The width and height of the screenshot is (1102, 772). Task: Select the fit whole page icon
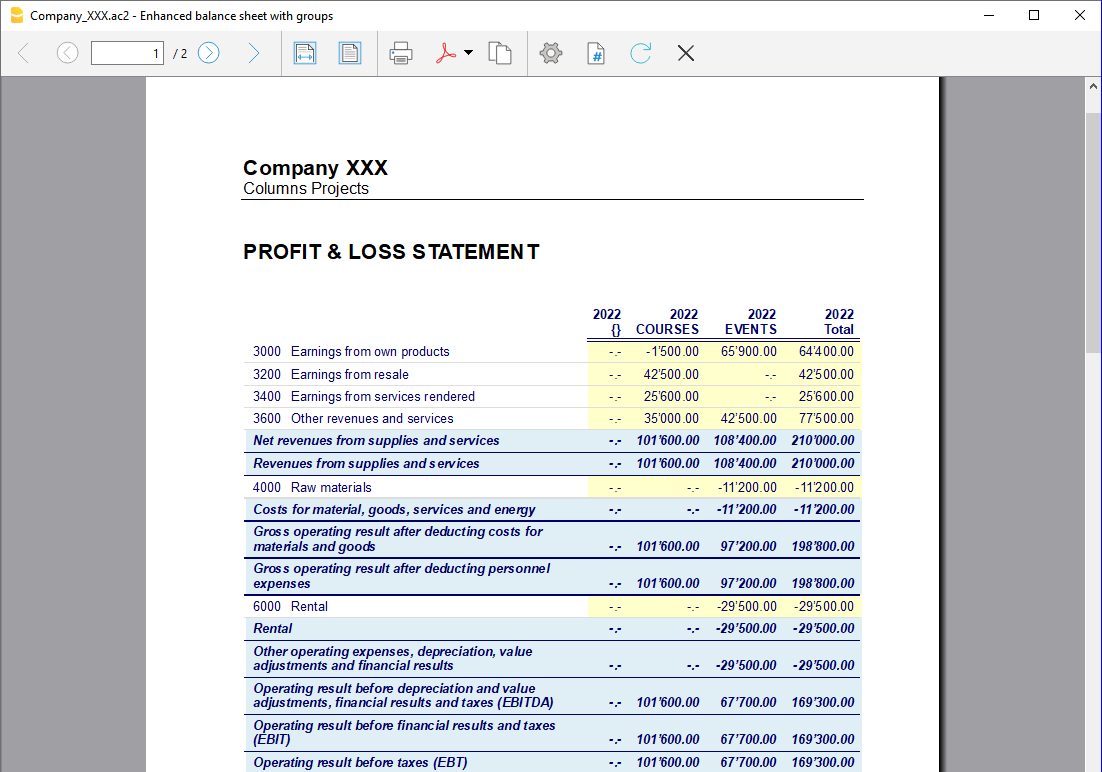coord(349,53)
